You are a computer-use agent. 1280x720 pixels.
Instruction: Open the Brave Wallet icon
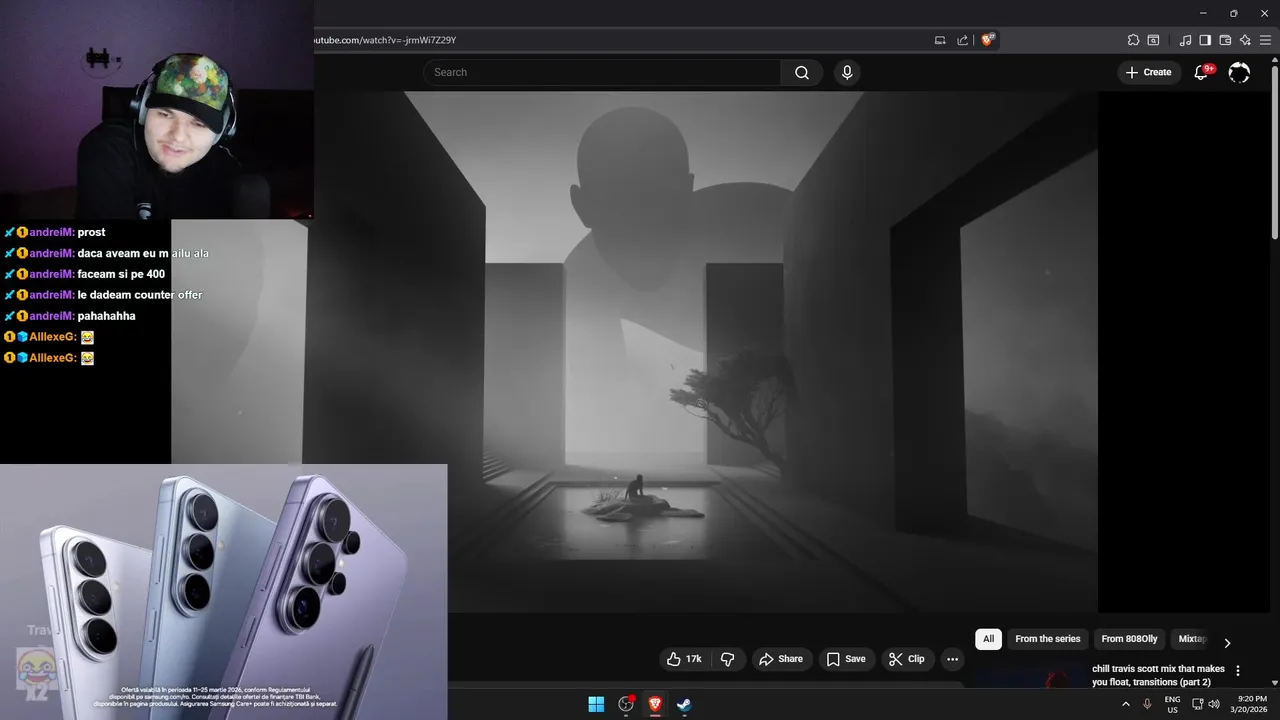coord(1225,40)
